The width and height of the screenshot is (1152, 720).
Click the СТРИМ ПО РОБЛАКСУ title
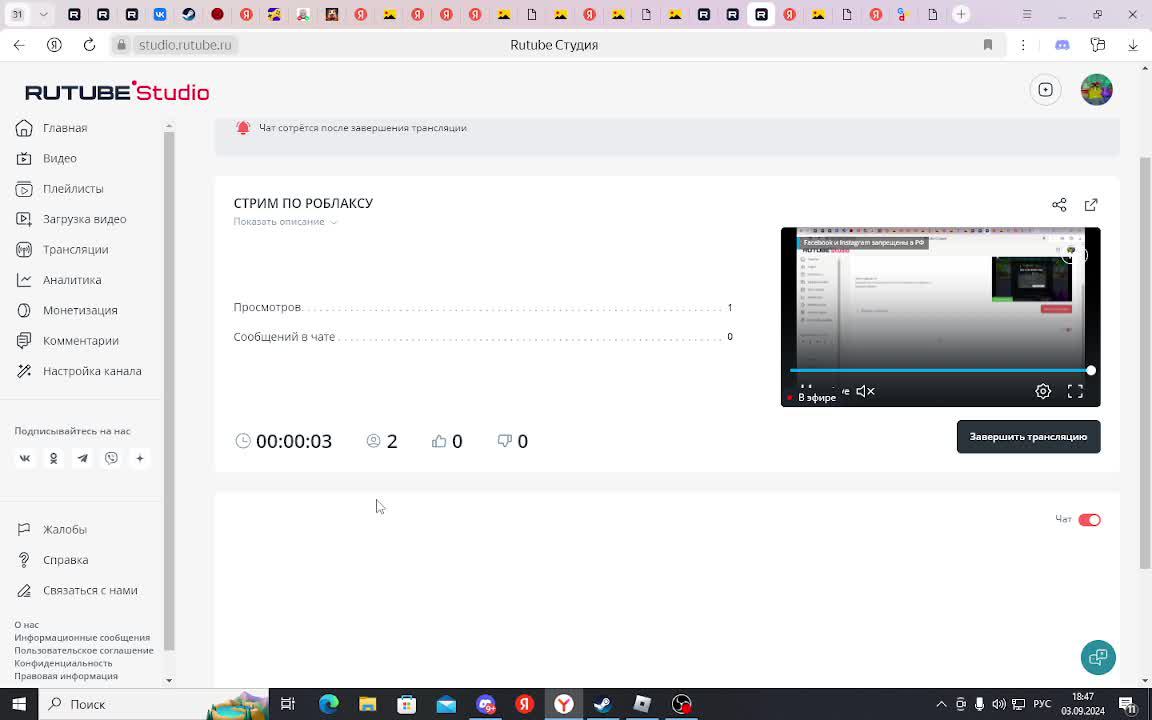coord(303,204)
